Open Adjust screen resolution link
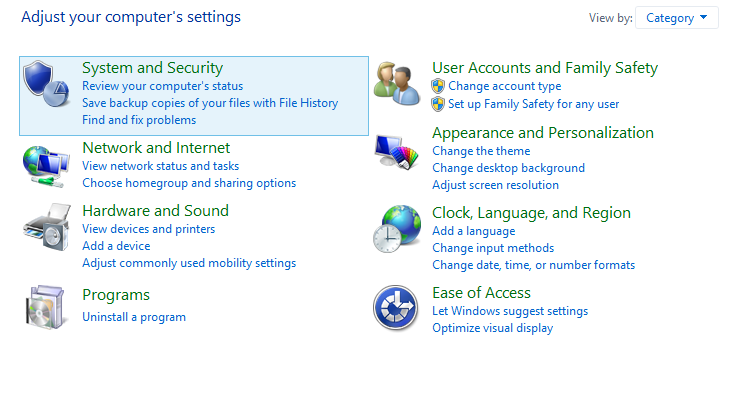The height and width of the screenshot is (399, 732). (495, 185)
